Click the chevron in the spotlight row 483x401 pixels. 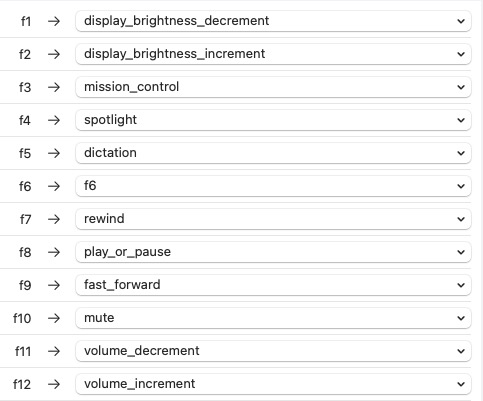tap(461, 120)
